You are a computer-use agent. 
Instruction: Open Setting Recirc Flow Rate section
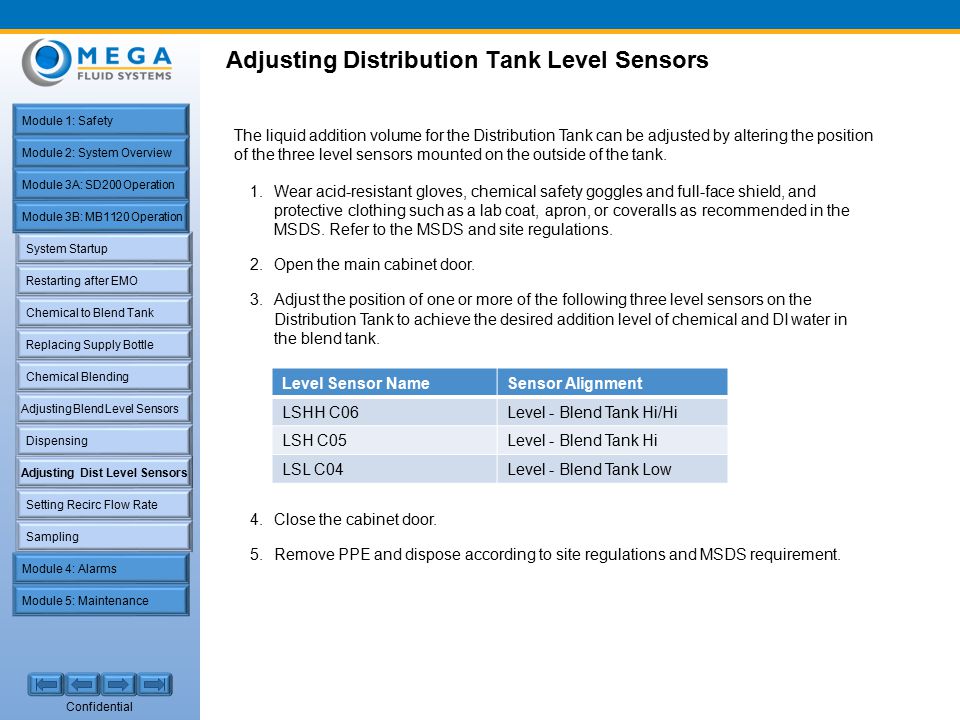(x=103, y=504)
